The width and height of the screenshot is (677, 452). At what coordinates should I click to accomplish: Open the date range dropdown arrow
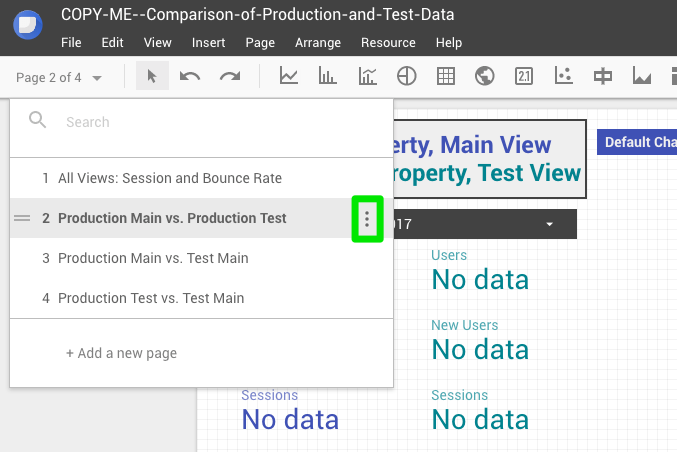coord(550,224)
